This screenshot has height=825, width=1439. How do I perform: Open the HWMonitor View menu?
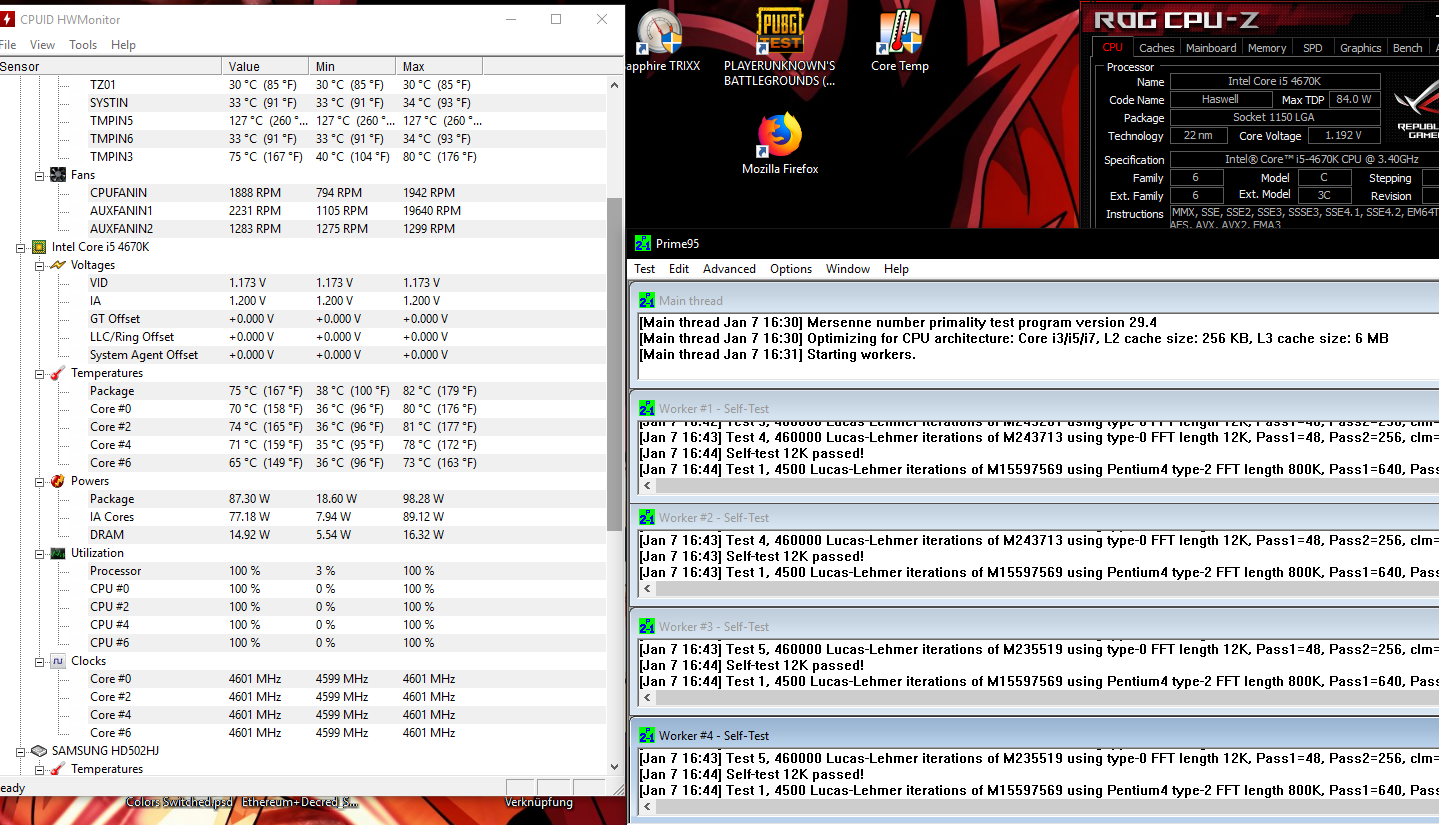pyautogui.click(x=43, y=45)
